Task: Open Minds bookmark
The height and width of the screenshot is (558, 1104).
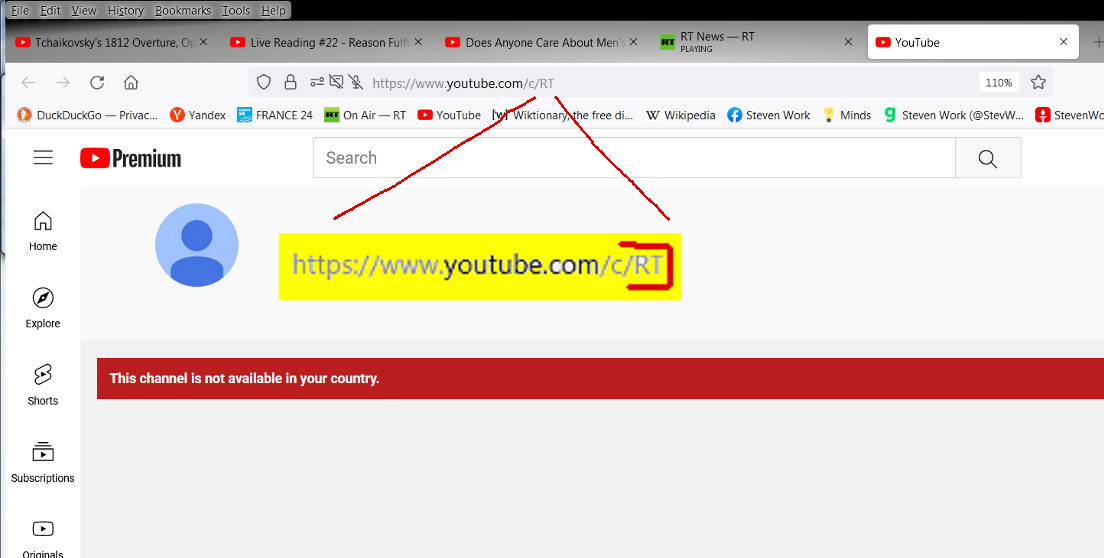Action: click(847, 115)
